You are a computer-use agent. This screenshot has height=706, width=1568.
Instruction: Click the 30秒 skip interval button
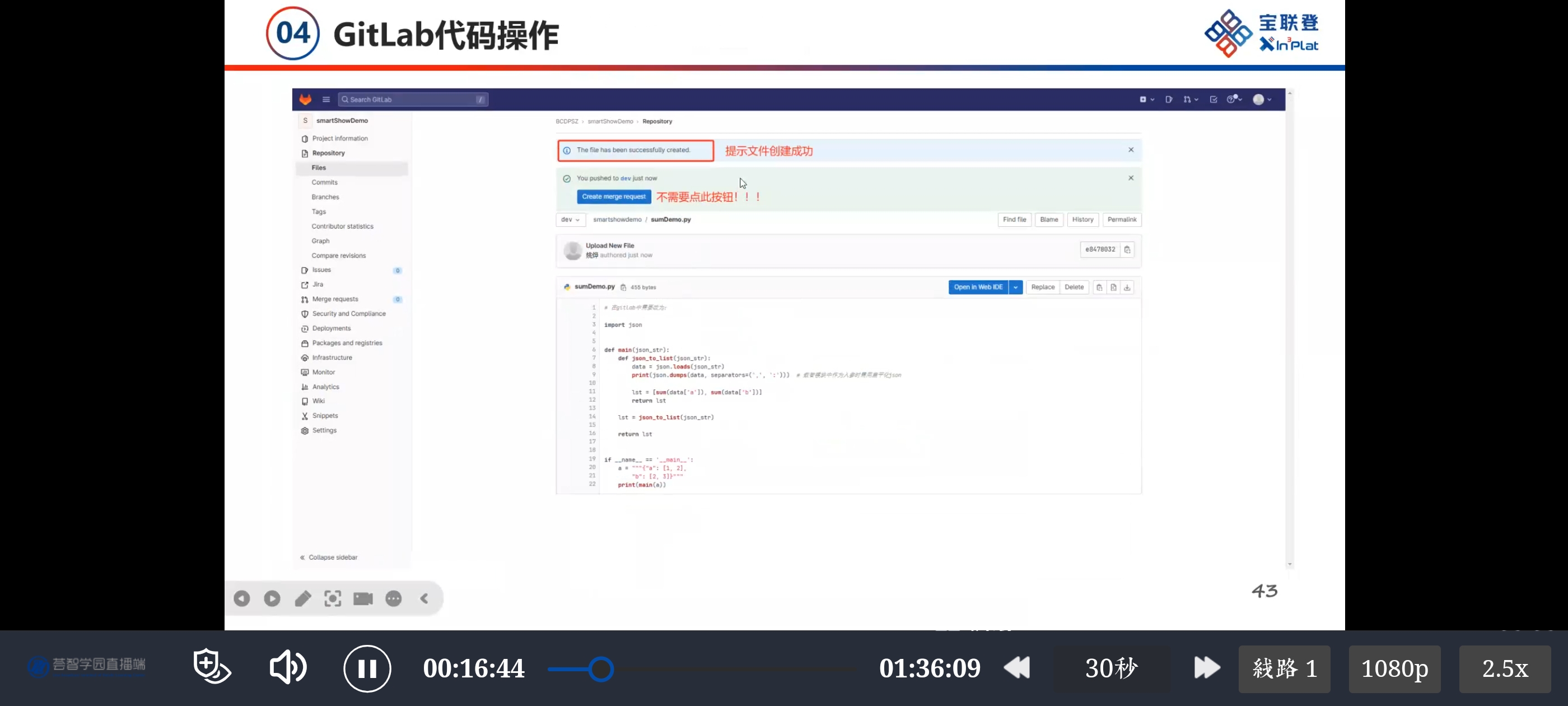[1112, 669]
